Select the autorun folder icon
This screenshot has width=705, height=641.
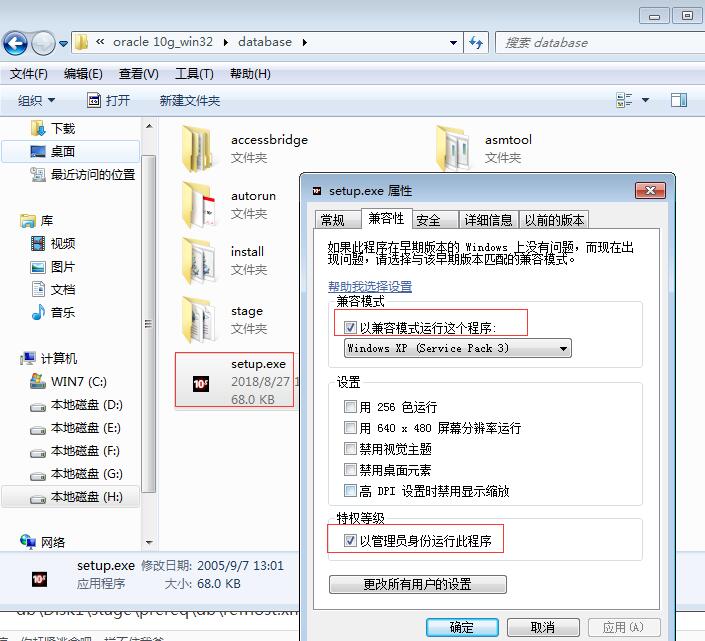click(198, 205)
